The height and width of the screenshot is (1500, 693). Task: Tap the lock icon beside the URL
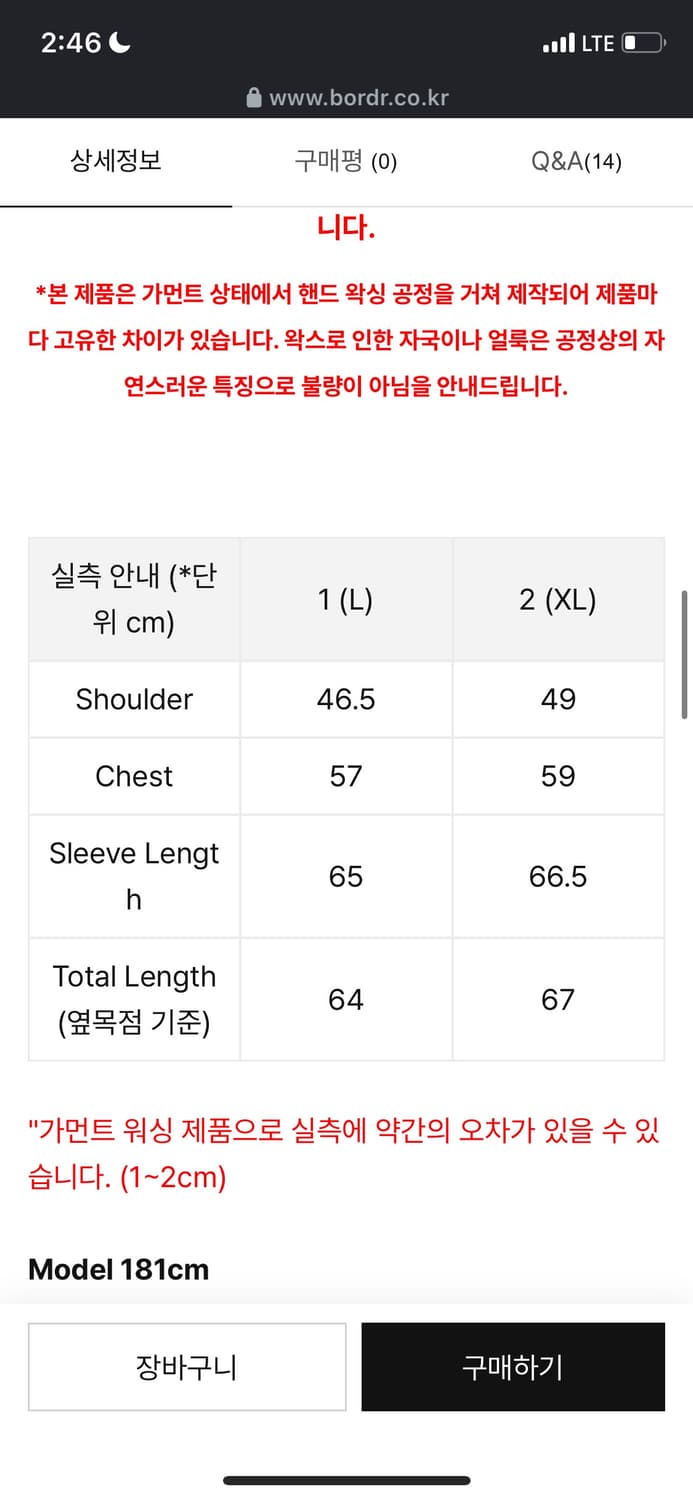[x=254, y=98]
